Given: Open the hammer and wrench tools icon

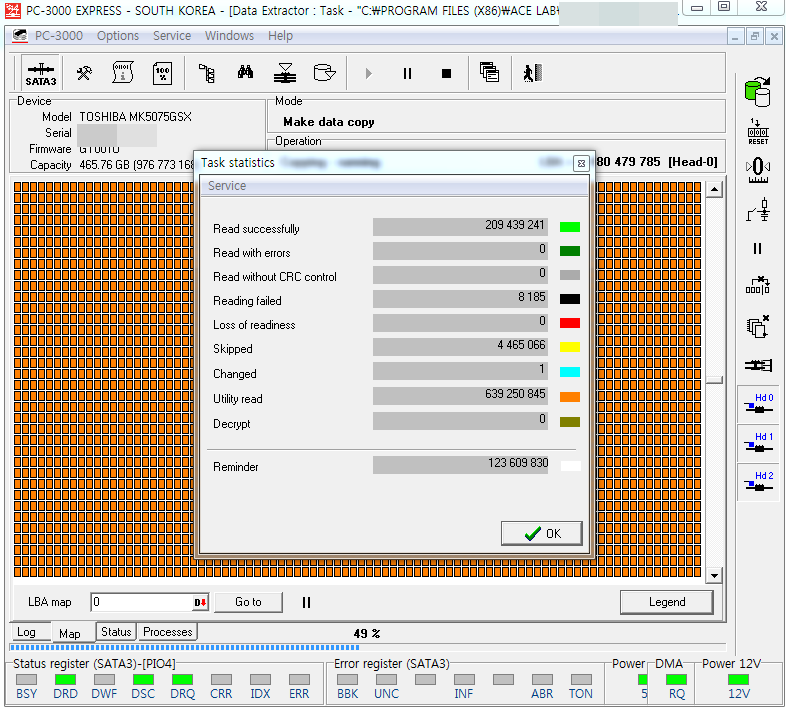Looking at the screenshot, I should pos(84,74).
